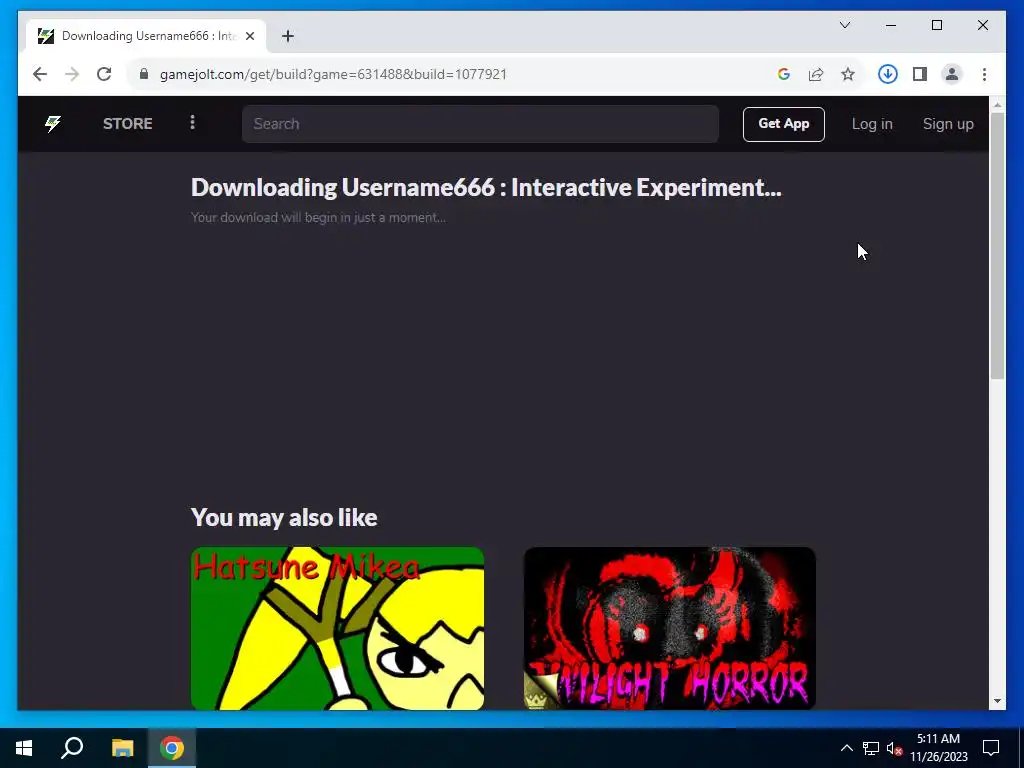
Task: Minimize the Chrome window
Action: (891, 25)
